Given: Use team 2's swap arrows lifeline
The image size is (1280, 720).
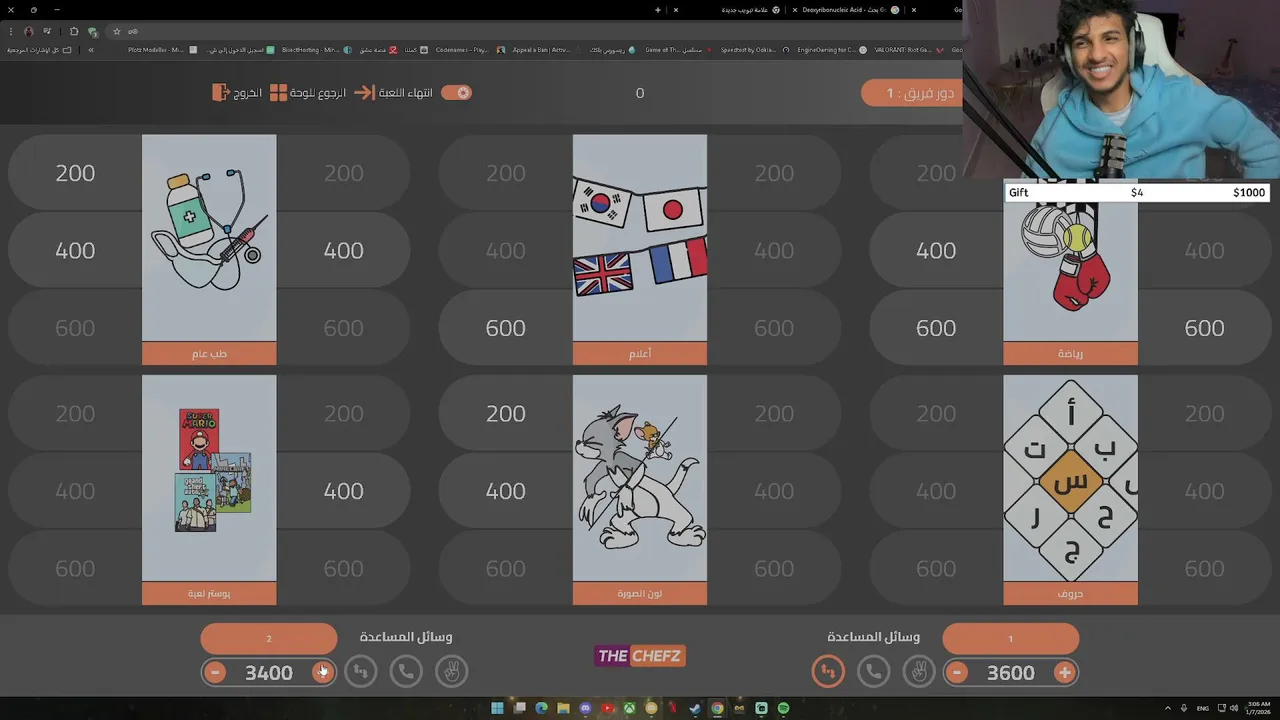Looking at the screenshot, I should [x=361, y=671].
